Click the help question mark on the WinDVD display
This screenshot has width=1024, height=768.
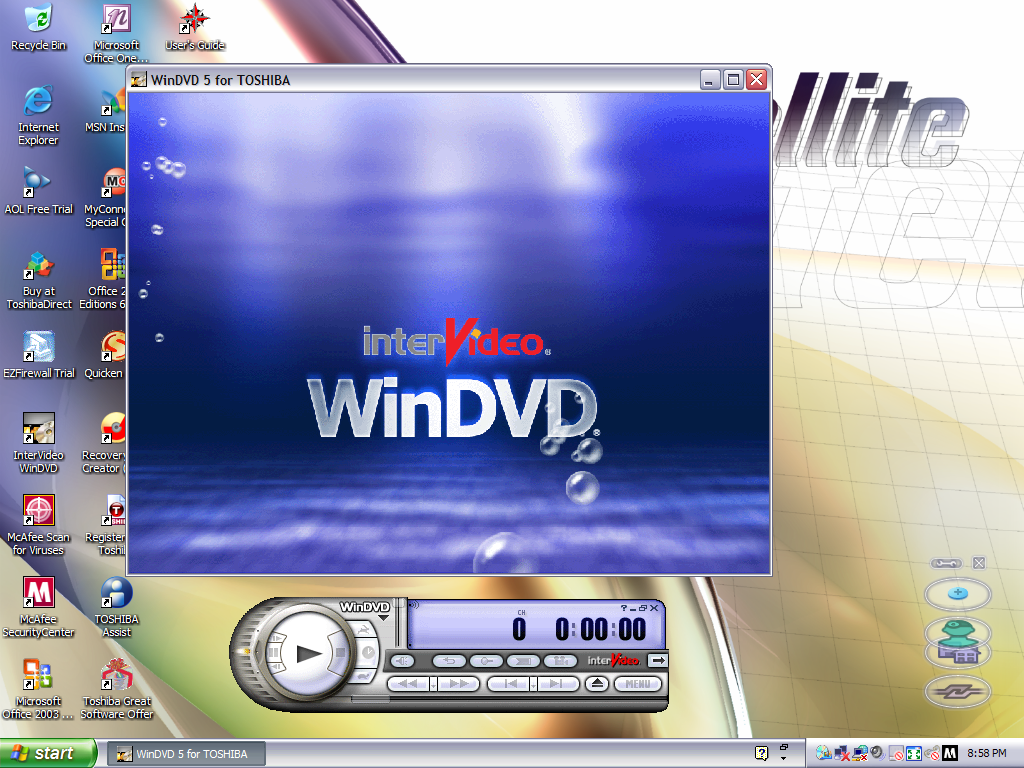(622, 608)
